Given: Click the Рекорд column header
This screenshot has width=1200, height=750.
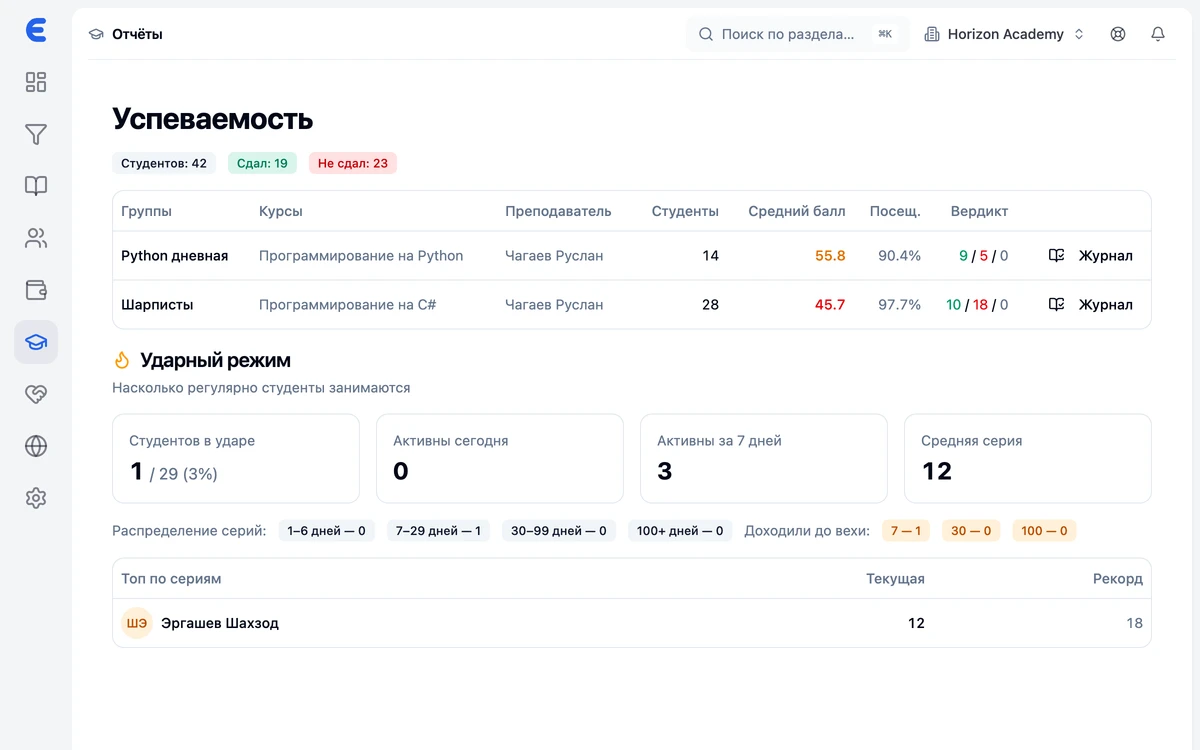Looking at the screenshot, I should (1118, 579).
